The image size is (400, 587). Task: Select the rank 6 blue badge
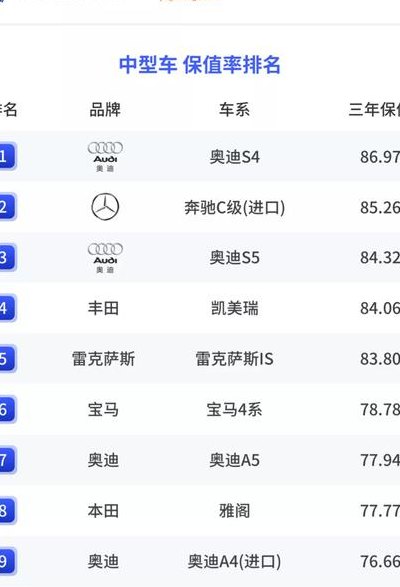pos(7,410)
